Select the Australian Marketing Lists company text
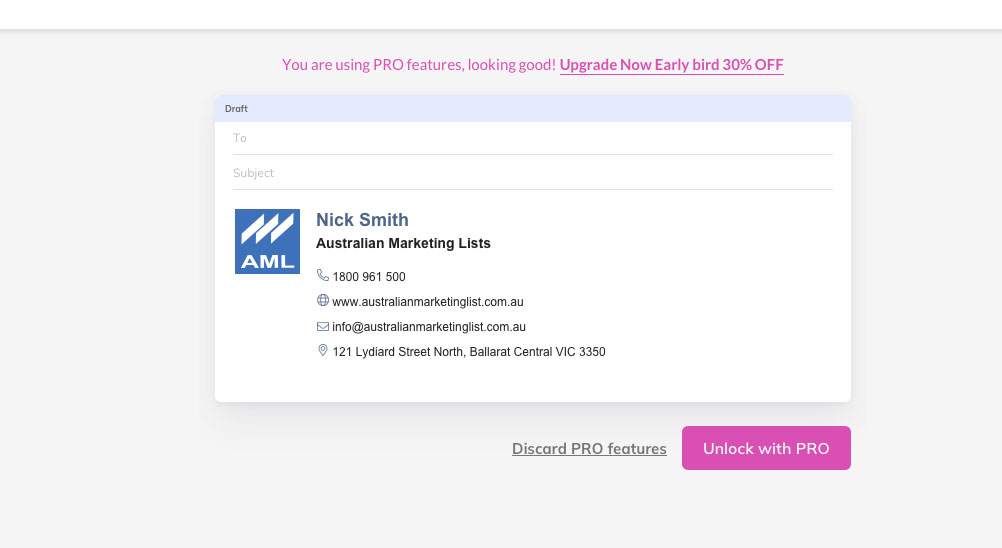Image resolution: width=1002 pixels, height=548 pixels. (403, 243)
